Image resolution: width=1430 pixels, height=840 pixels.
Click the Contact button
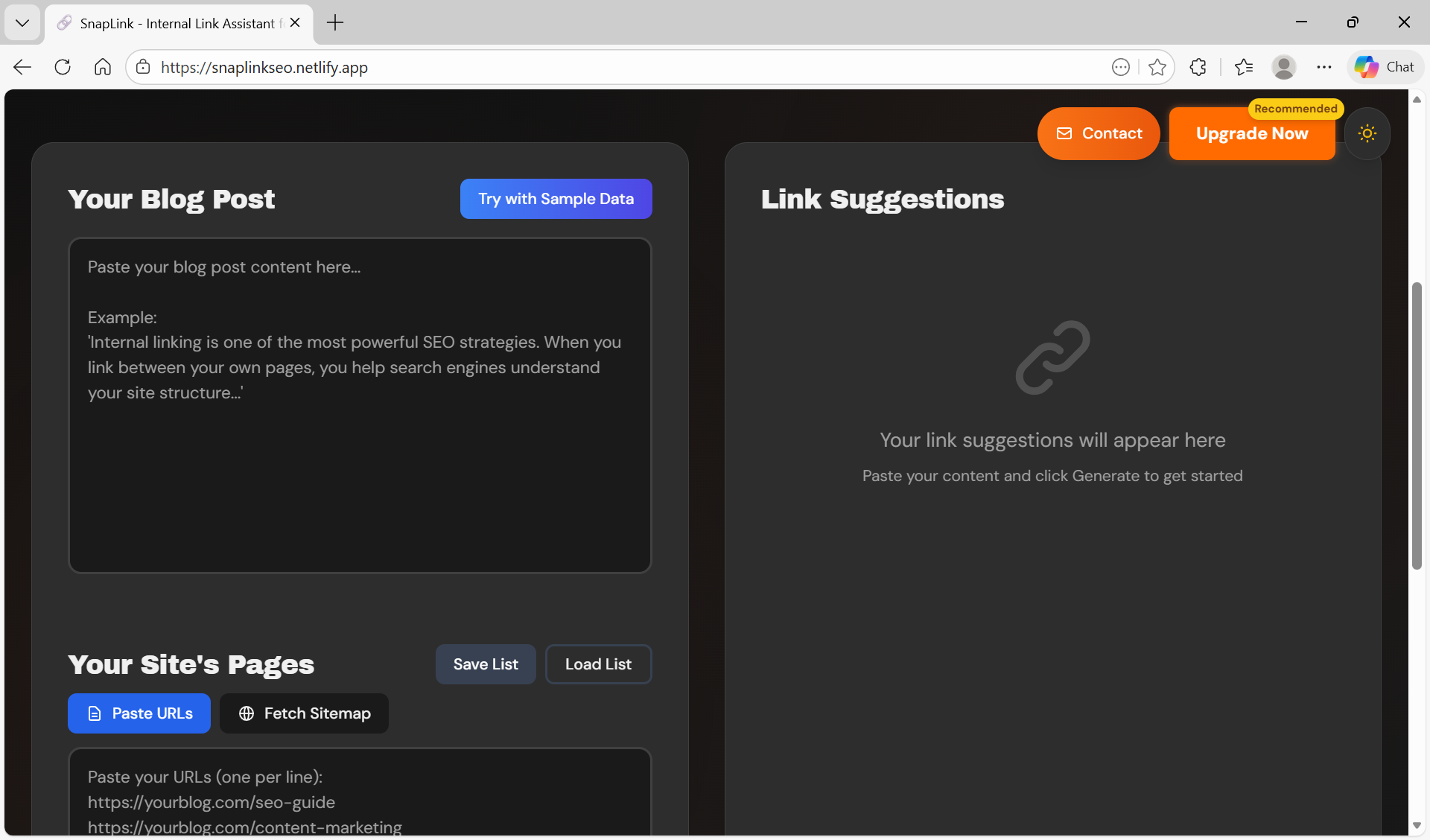point(1099,133)
